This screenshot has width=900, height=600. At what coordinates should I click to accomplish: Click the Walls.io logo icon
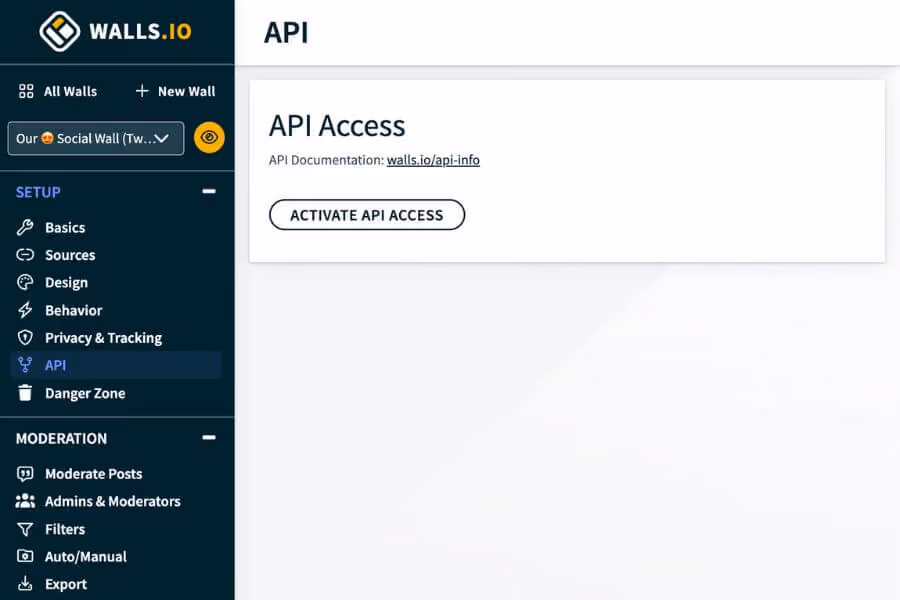(x=60, y=31)
